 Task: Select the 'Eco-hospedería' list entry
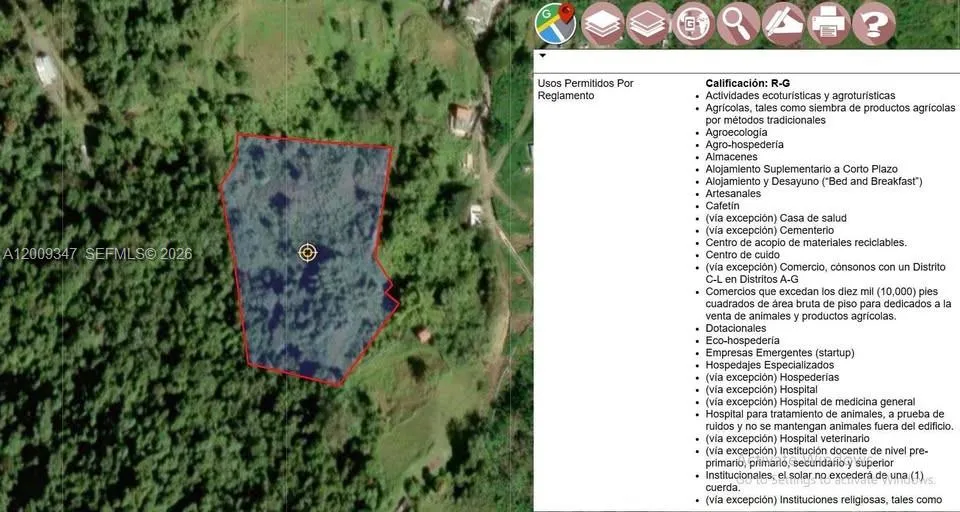(x=742, y=341)
